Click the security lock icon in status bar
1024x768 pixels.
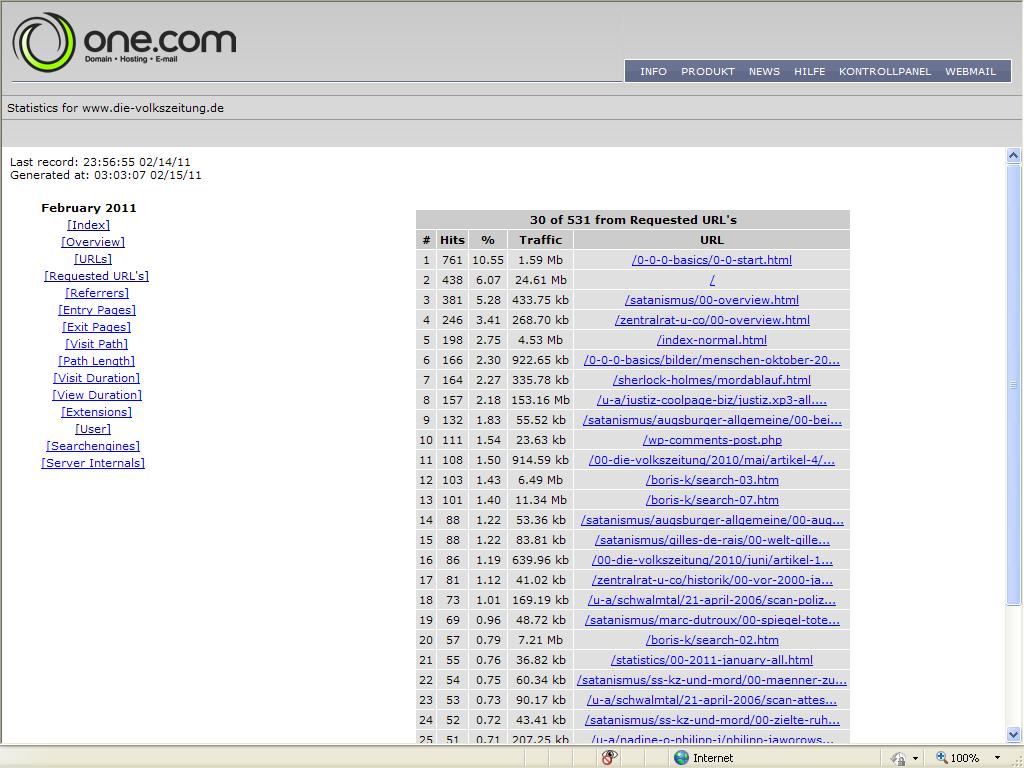click(899, 758)
